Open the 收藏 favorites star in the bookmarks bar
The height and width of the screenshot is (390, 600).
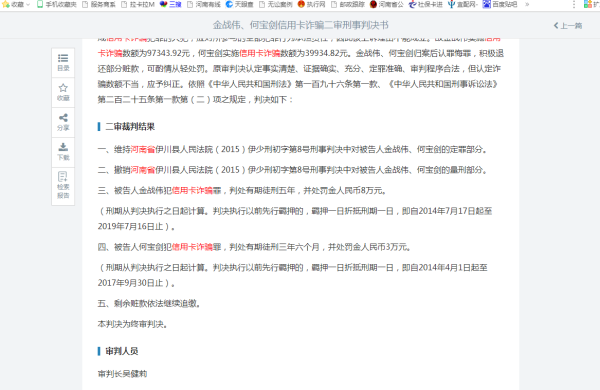pos(6,4)
